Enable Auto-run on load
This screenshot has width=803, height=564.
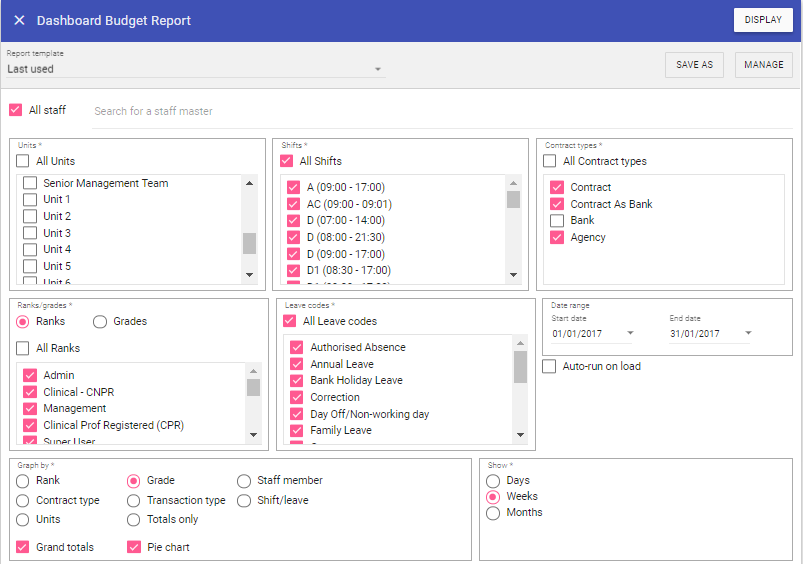(x=549, y=366)
